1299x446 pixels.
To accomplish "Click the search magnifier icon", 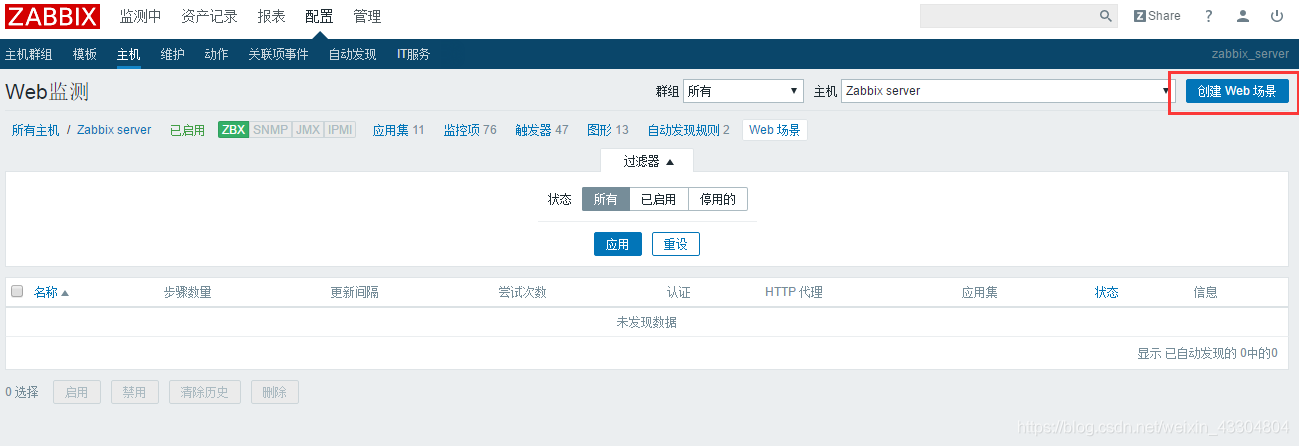I will tap(1106, 16).
